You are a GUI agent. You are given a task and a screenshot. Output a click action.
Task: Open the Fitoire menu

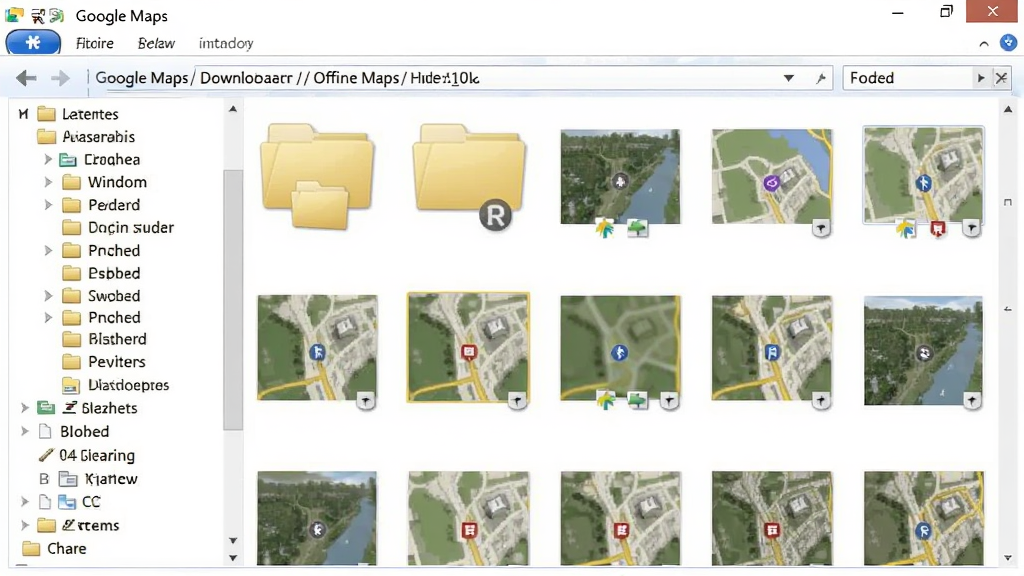pyautogui.click(x=95, y=44)
